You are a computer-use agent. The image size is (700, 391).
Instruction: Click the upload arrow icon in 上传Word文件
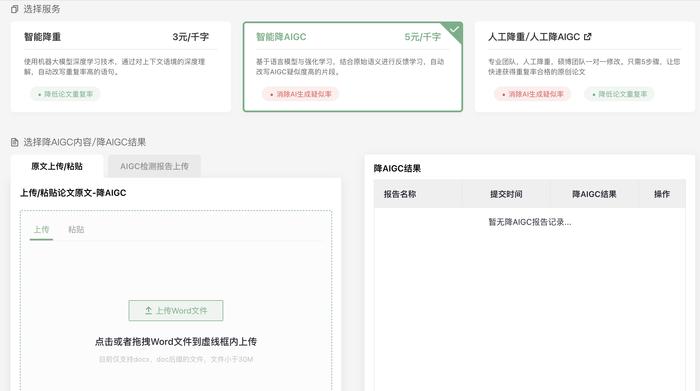click(149, 311)
